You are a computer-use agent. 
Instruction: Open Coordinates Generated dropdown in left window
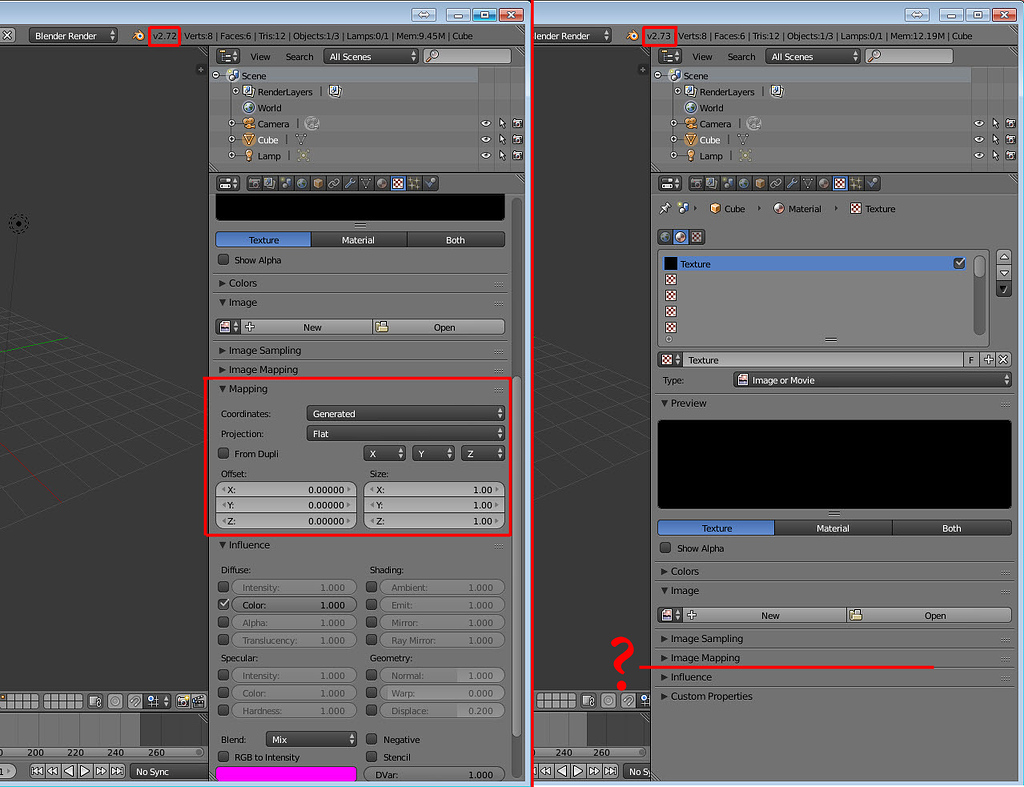point(406,413)
